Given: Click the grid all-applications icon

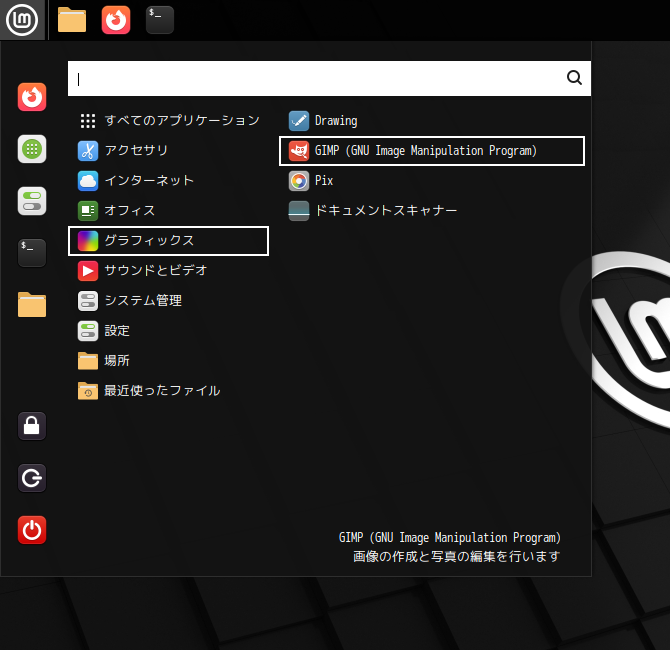Looking at the screenshot, I should [88, 121].
